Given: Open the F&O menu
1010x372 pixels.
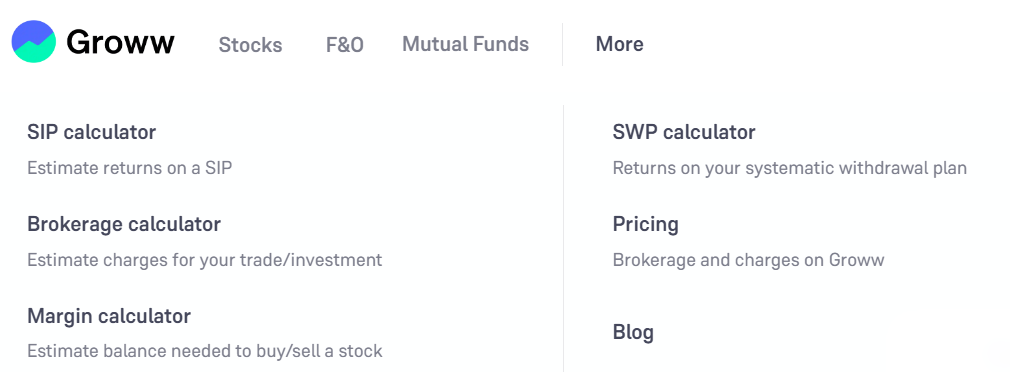Looking at the screenshot, I should [x=345, y=44].
